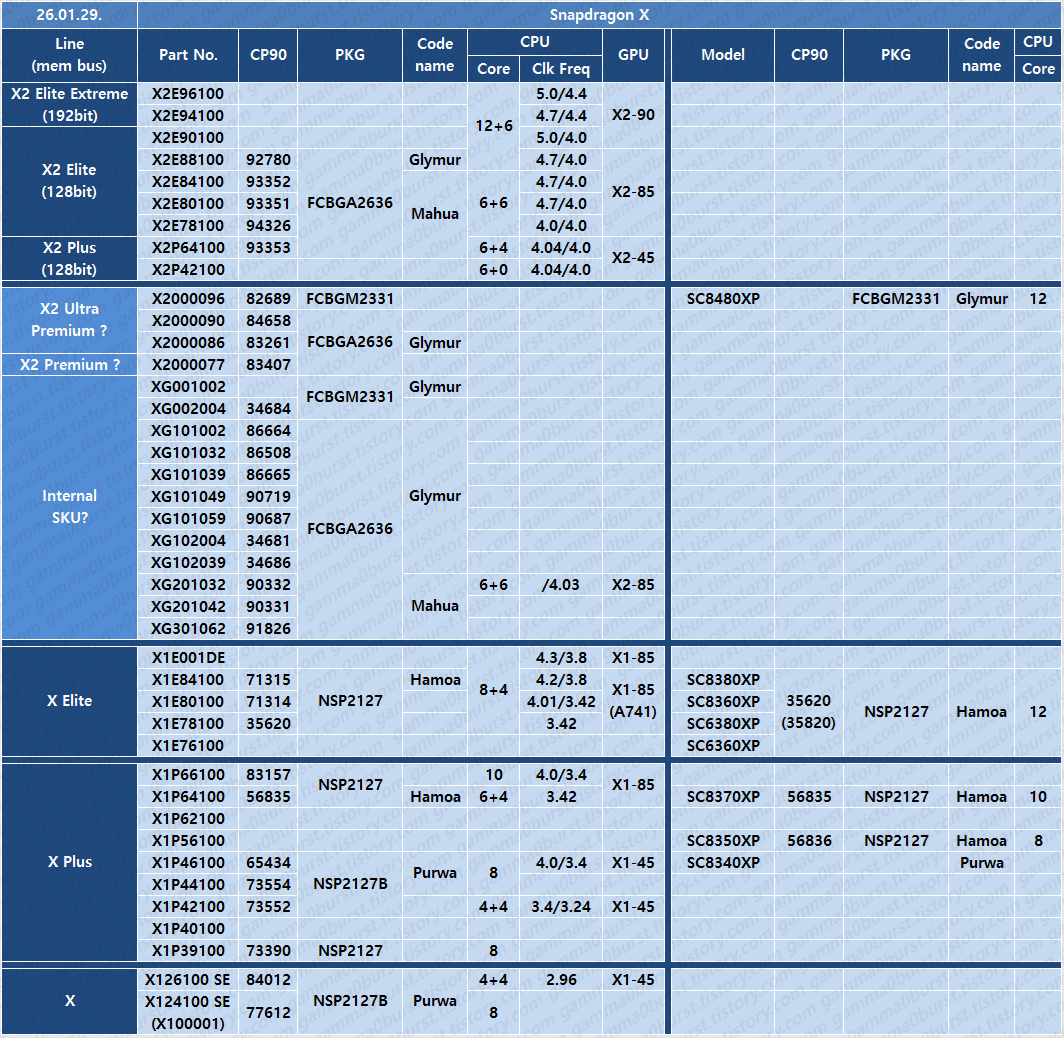Viewport: 1064px width, 1038px height.
Task: Click part number XG101059
Action: tap(188, 519)
